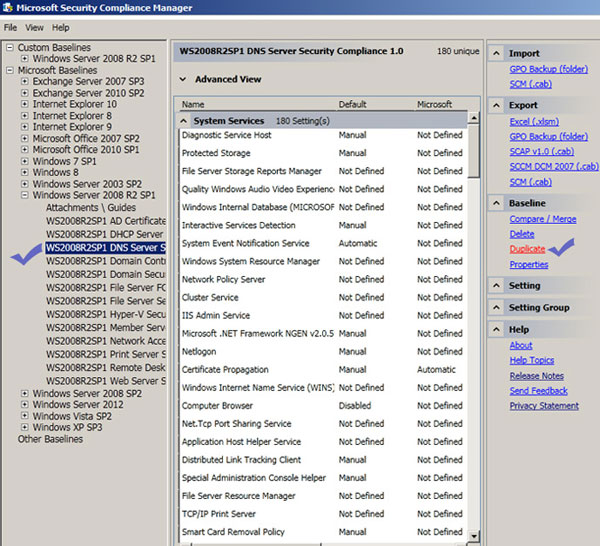Image resolution: width=600 pixels, height=546 pixels.
Task: Open the Release Notes link
Action: click(537, 376)
